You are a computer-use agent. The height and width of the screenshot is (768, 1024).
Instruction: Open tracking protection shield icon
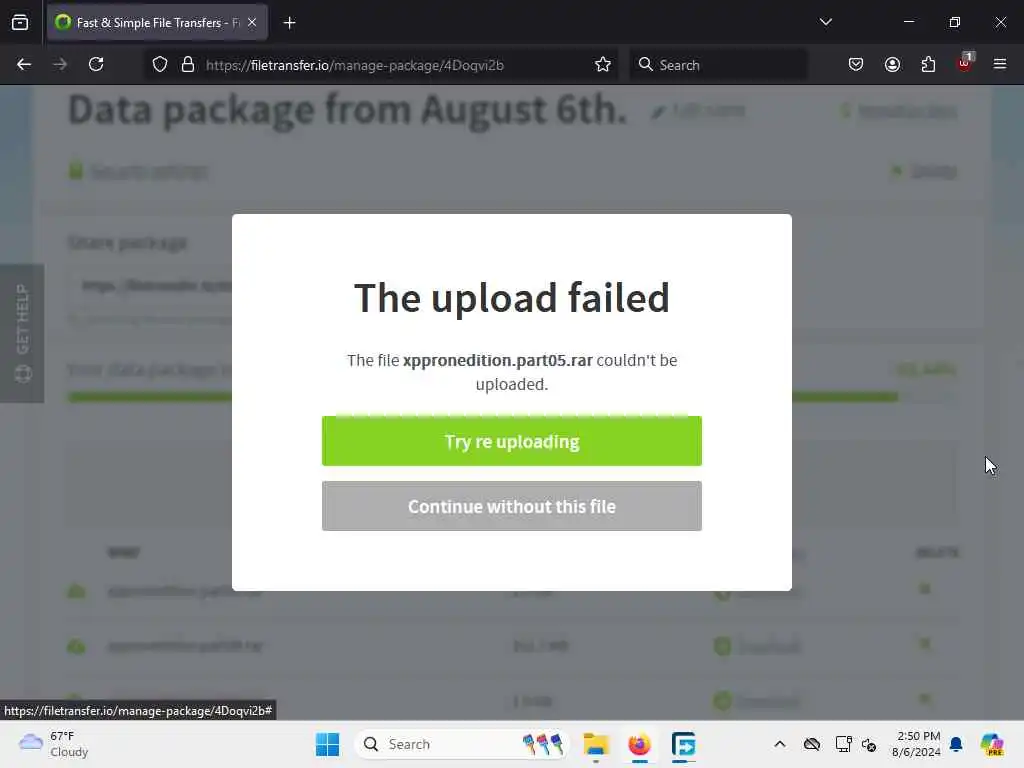[160, 65]
